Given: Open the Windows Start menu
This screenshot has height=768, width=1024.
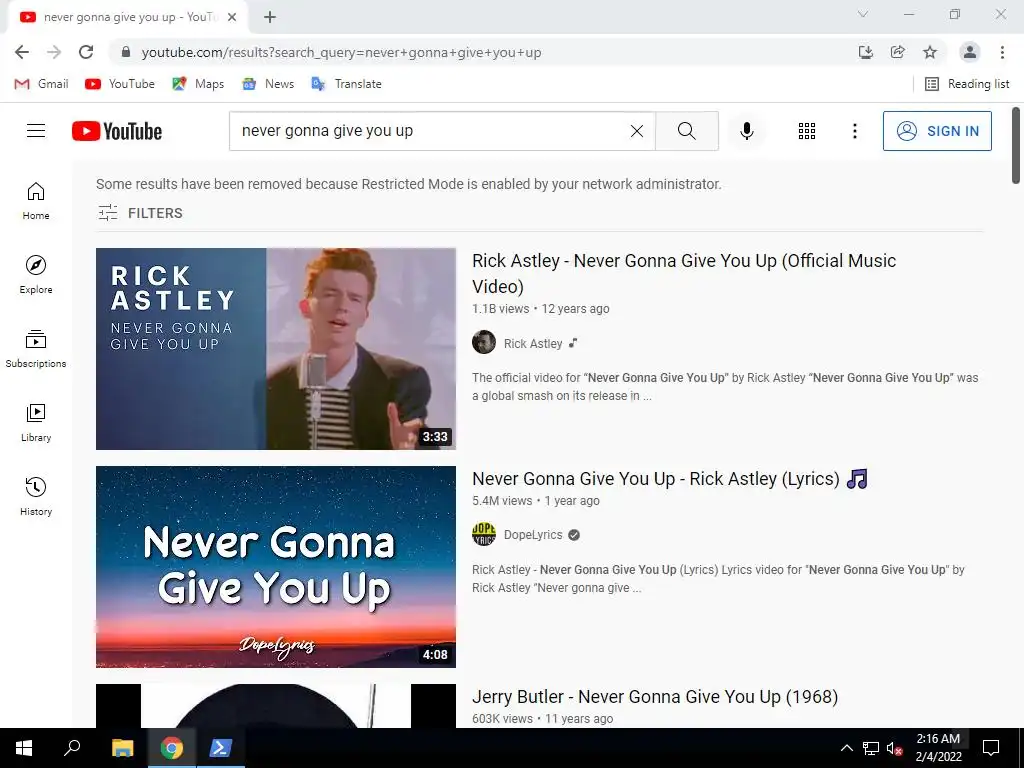Looking at the screenshot, I should (24, 748).
